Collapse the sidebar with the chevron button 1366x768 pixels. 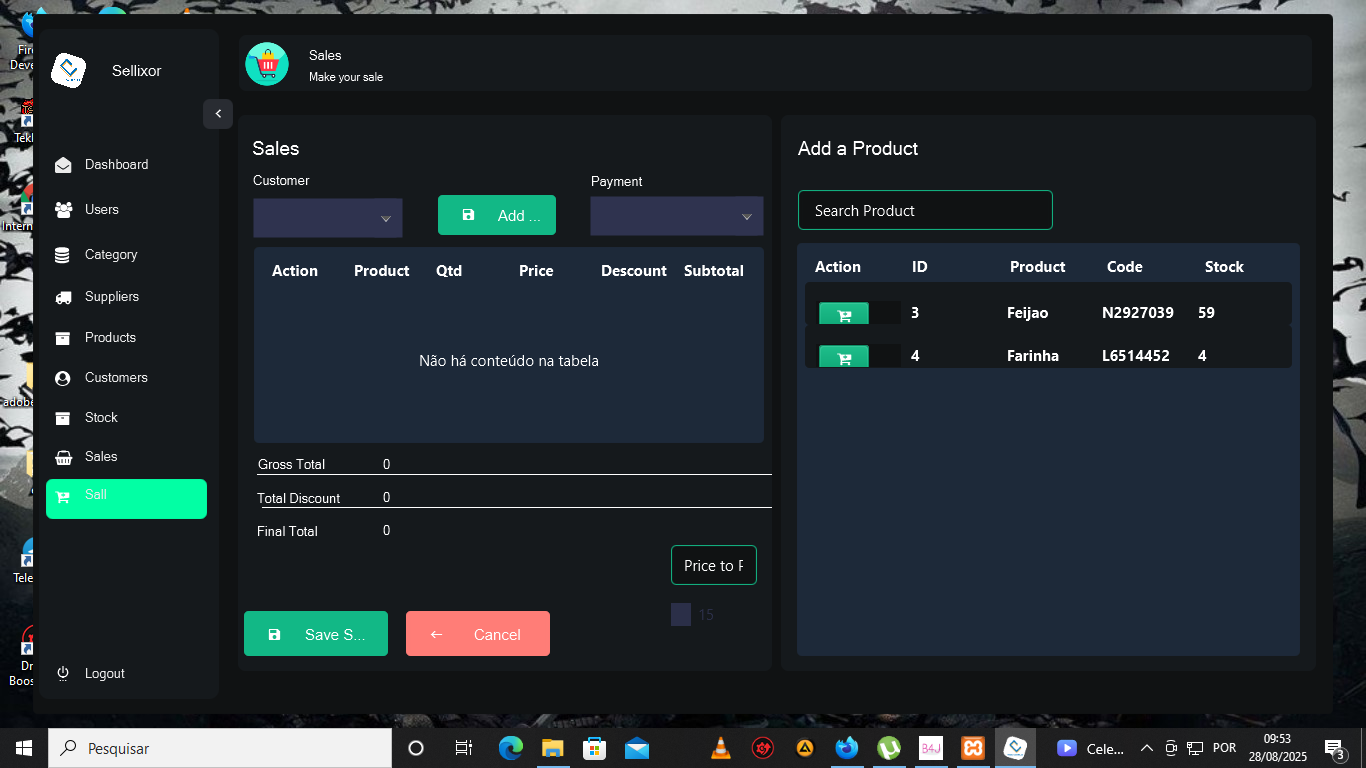[218, 114]
